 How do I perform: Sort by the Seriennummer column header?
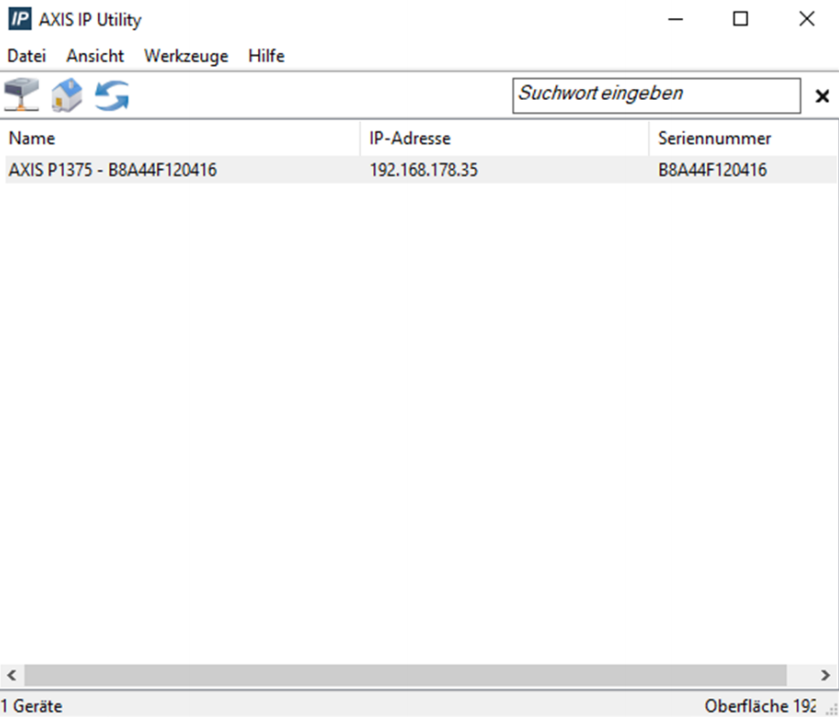pyautogui.click(x=744, y=139)
